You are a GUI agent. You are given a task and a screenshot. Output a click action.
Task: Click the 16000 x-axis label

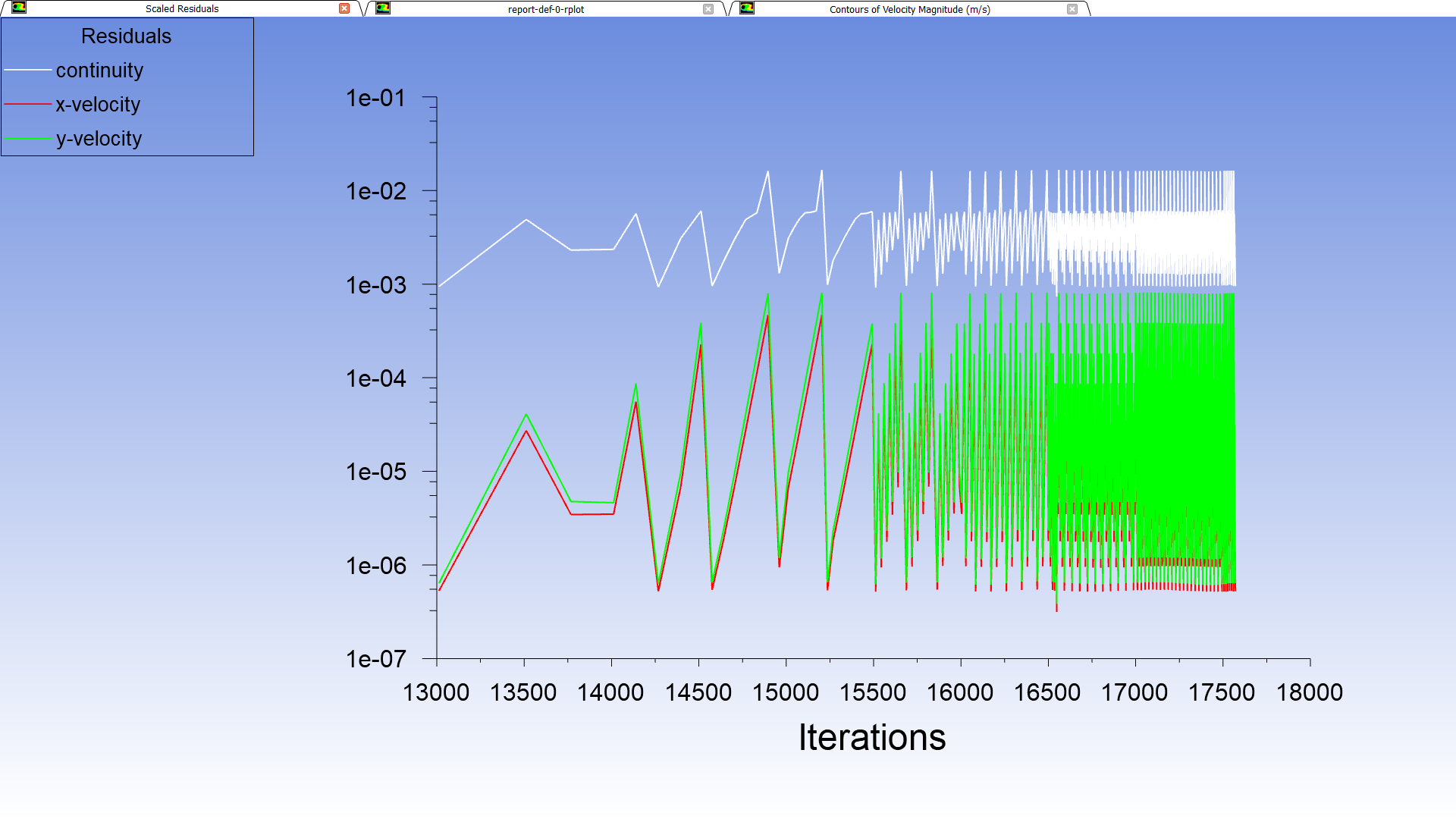[x=960, y=692]
